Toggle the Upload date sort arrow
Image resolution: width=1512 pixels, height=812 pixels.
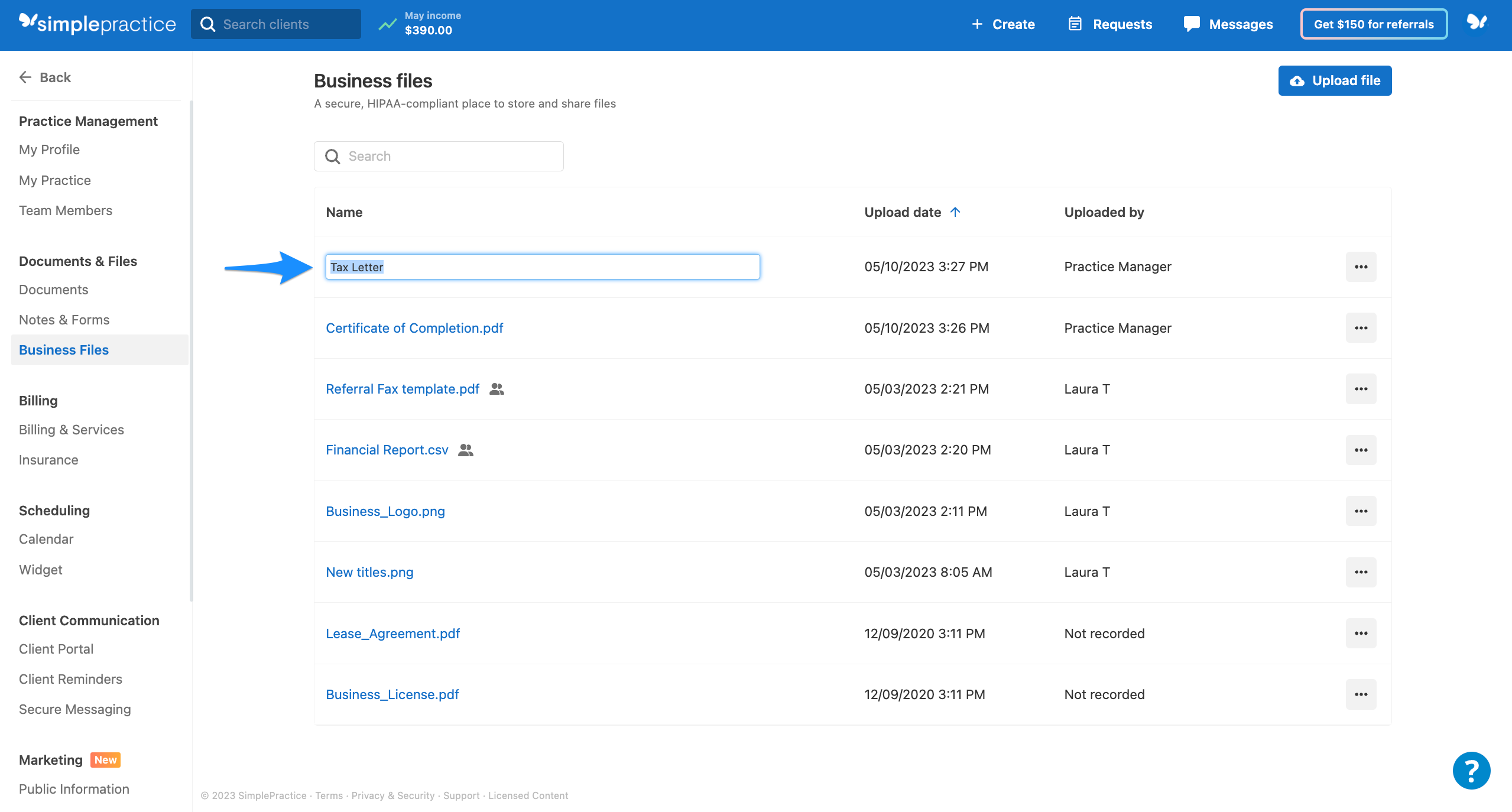[x=955, y=212]
